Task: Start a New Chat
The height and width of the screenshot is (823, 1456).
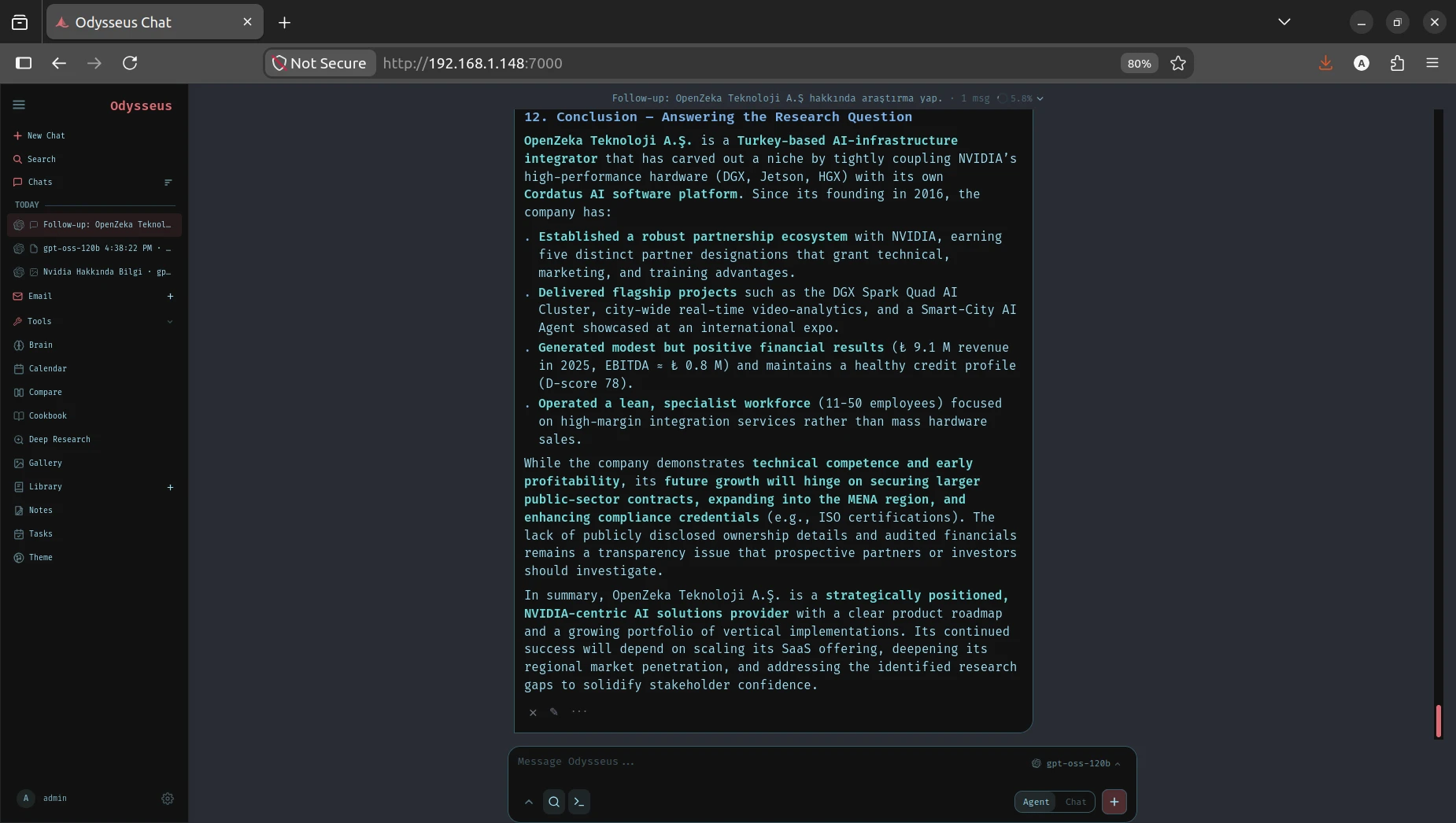Action: (39, 135)
